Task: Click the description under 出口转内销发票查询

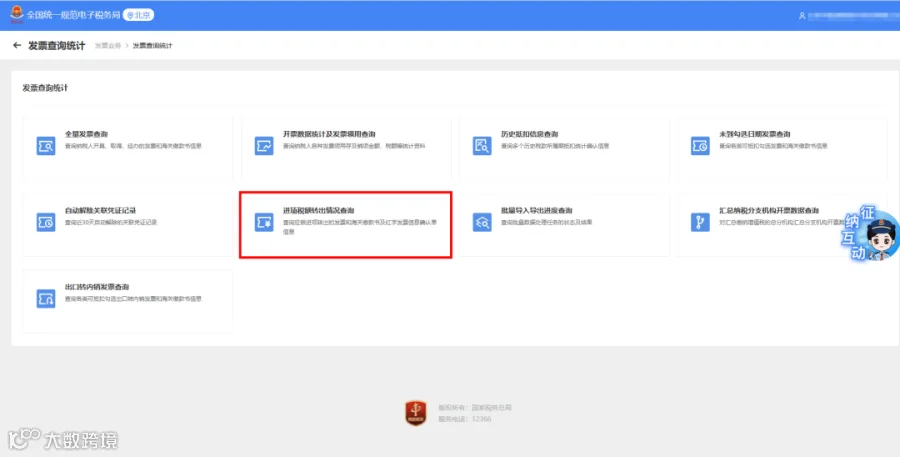Action: click(133, 299)
